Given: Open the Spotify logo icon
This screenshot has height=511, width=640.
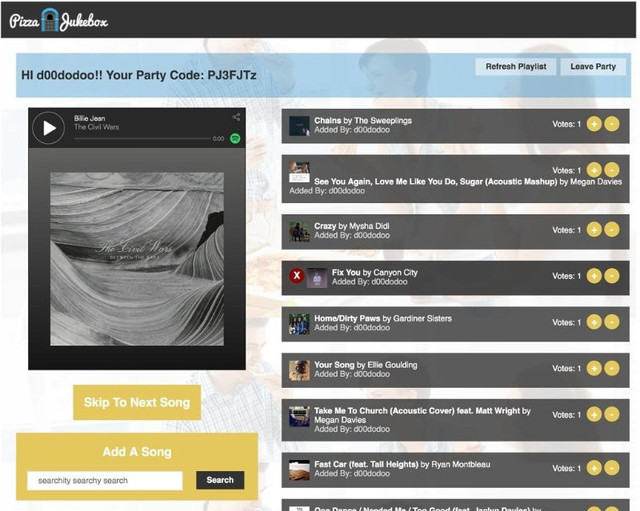Looking at the screenshot, I should (x=235, y=138).
